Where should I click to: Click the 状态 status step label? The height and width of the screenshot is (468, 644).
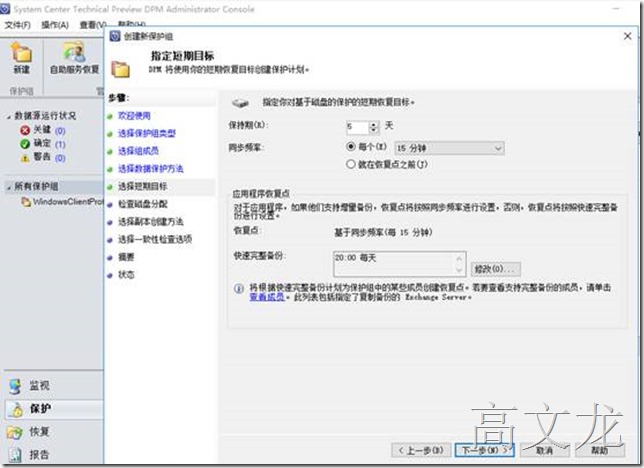tap(126, 275)
